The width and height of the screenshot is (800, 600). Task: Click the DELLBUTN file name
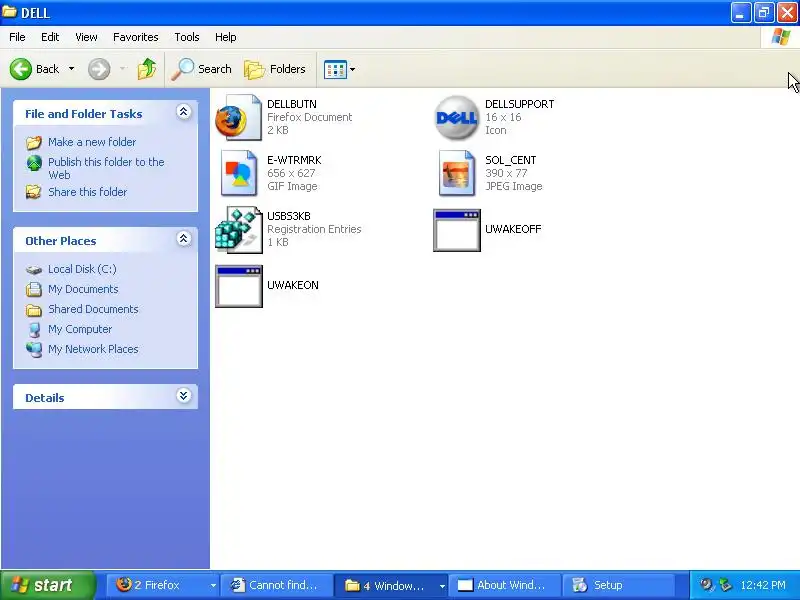292,104
